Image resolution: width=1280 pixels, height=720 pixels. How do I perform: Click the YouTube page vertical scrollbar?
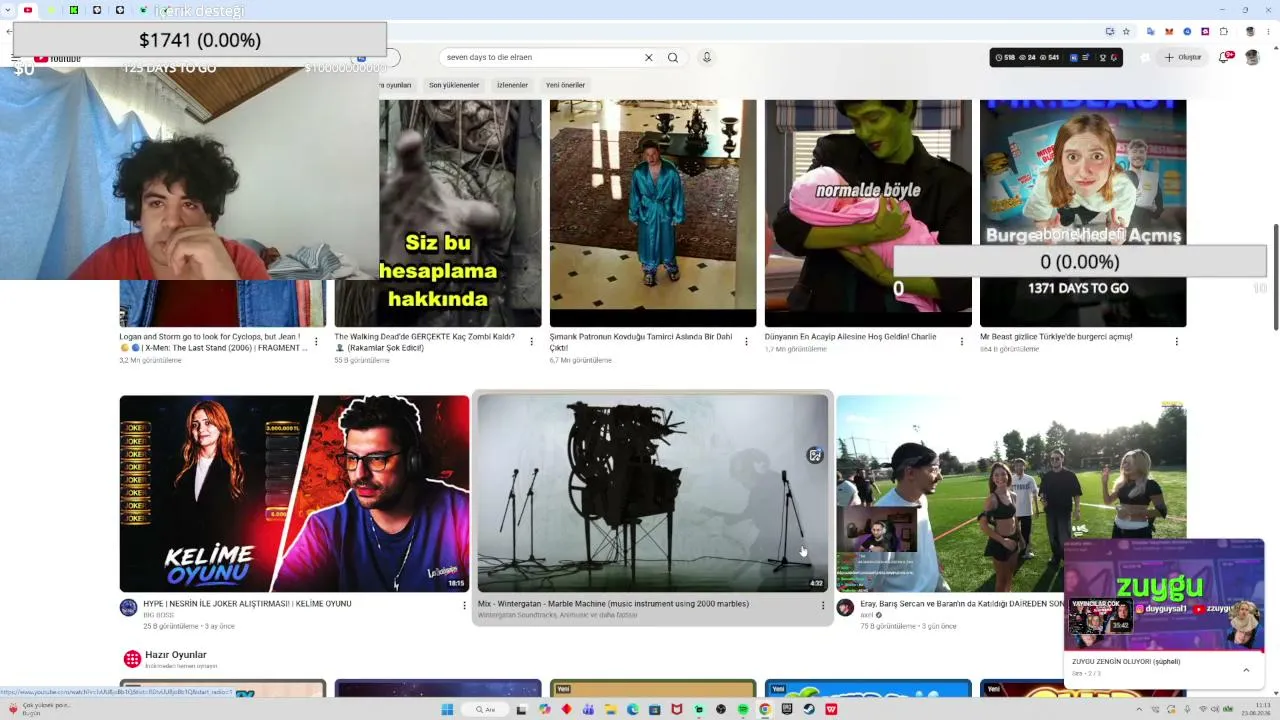1275,276
